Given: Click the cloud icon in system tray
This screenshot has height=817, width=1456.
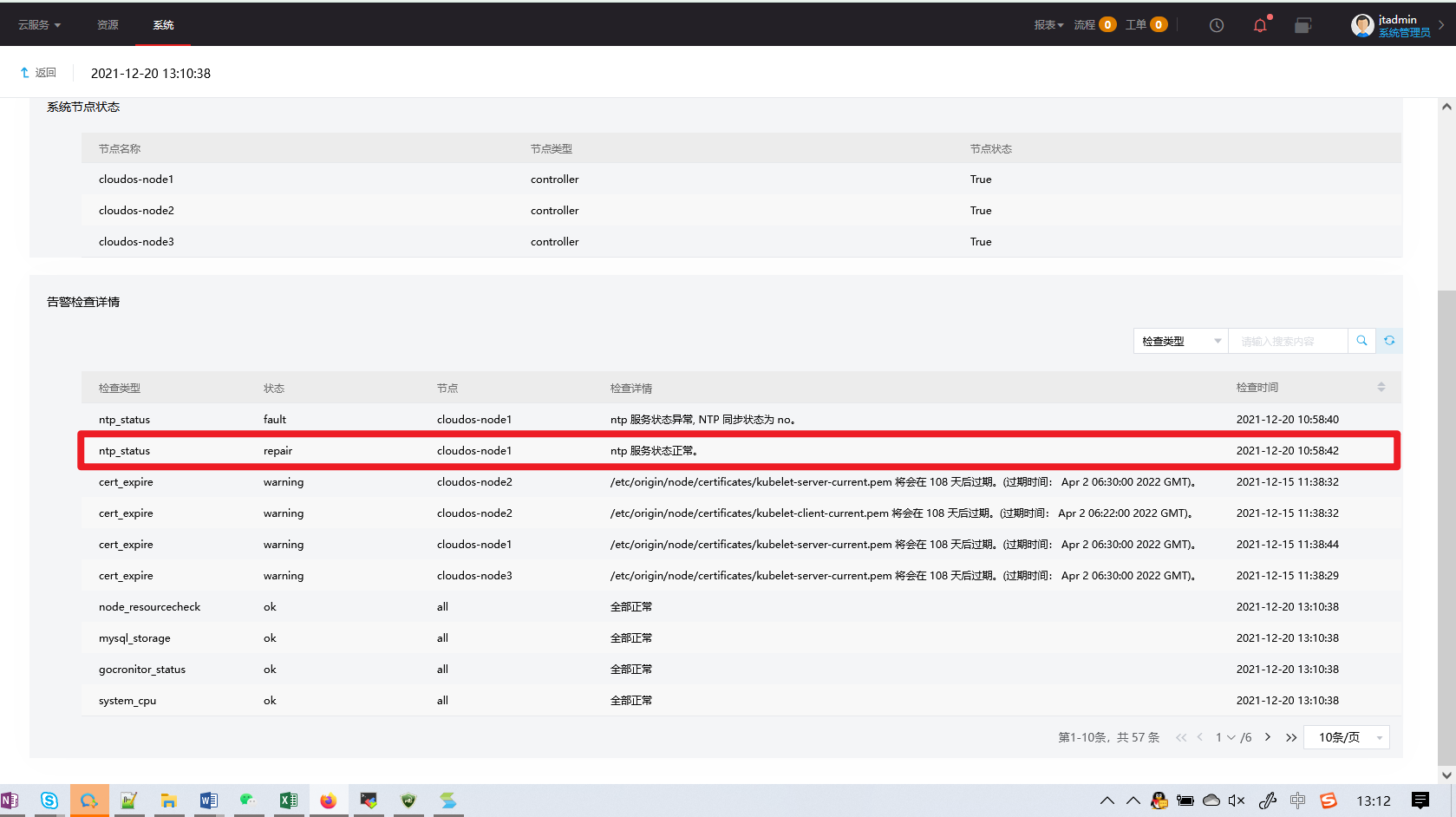Looking at the screenshot, I should pyautogui.click(x=1211, y=801).
